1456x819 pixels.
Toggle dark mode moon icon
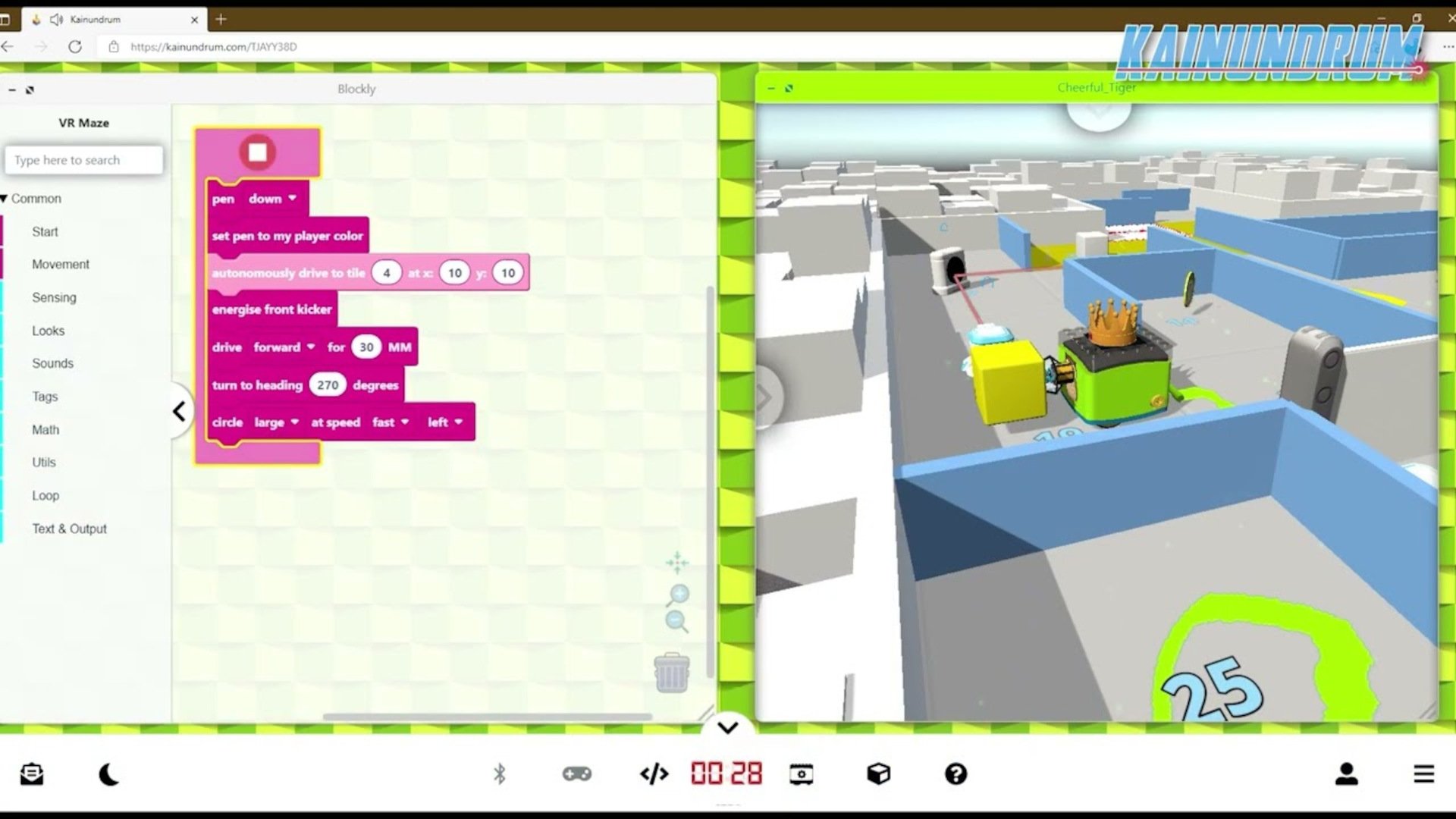point(109,772)
